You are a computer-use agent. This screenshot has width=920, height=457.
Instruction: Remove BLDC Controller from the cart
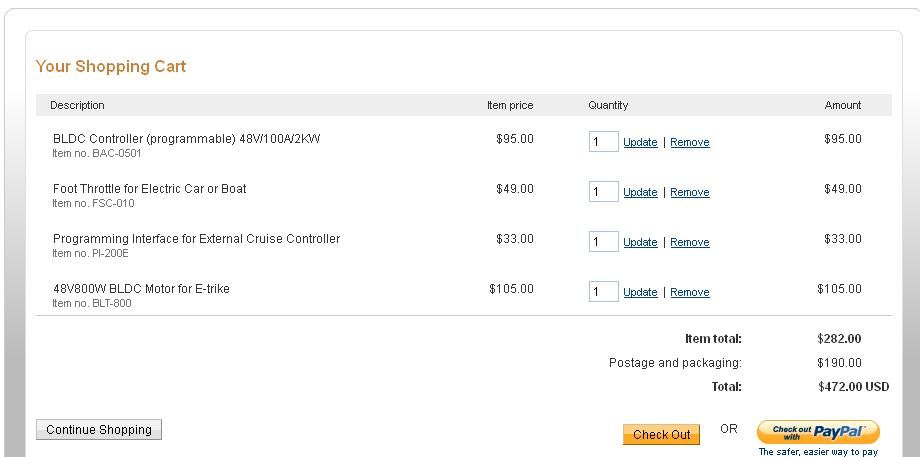(690, 142)
